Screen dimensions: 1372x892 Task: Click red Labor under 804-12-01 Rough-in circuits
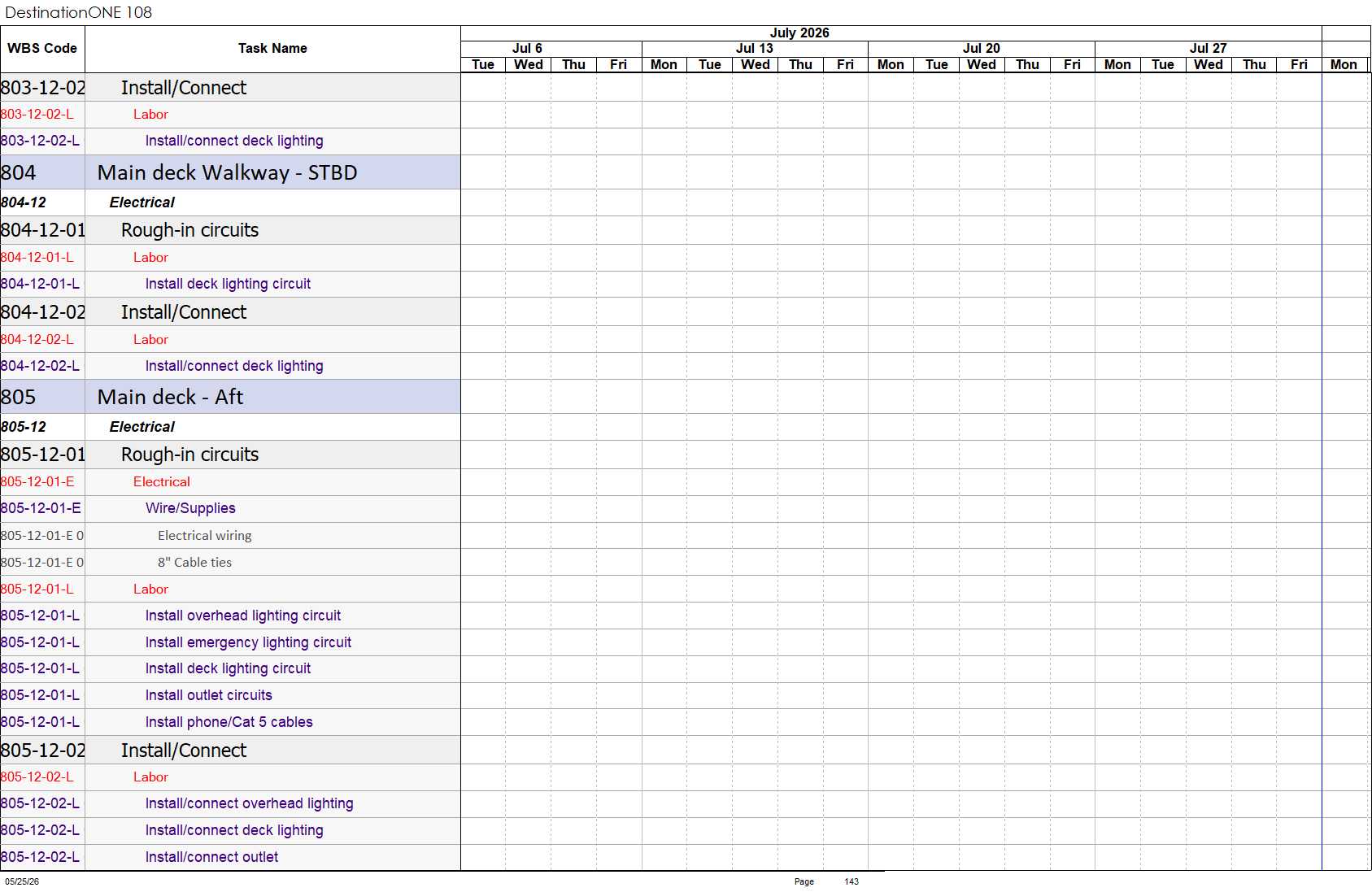click(x=150, y=258)
